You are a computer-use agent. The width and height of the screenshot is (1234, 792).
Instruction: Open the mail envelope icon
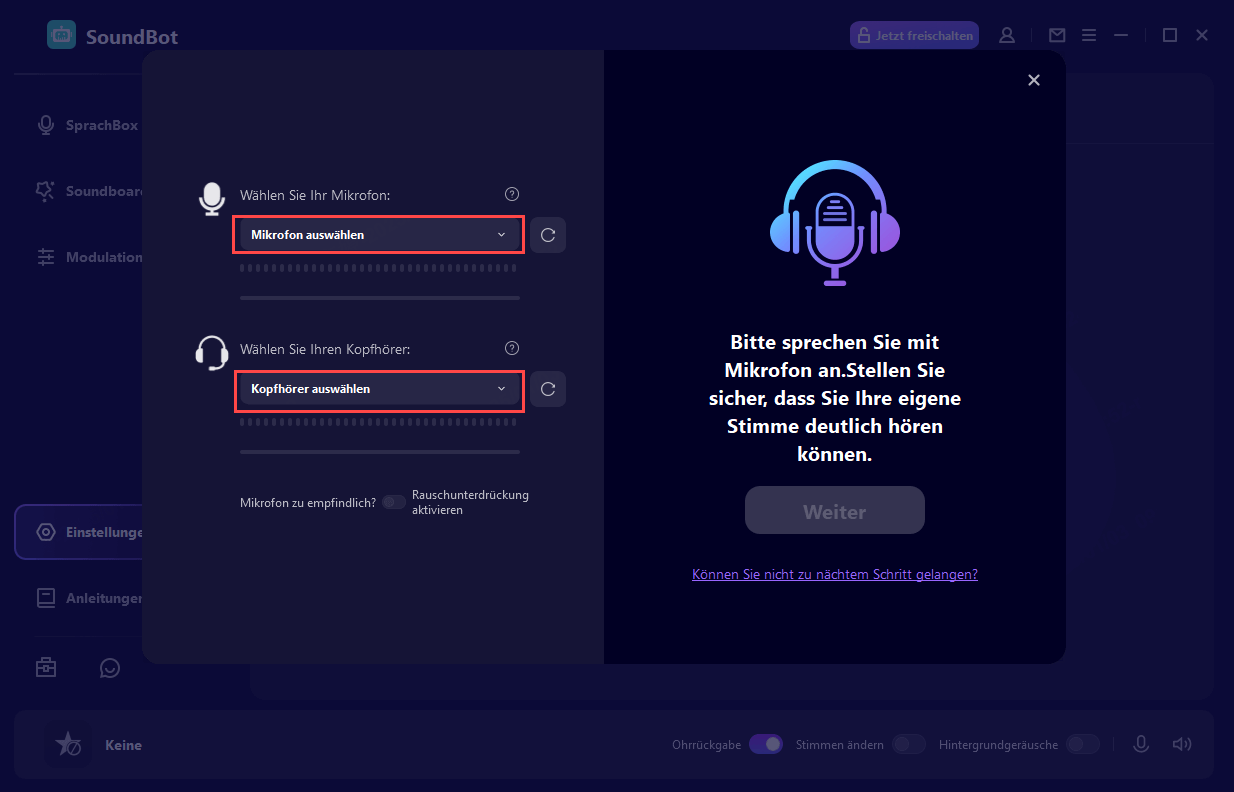[x=1057, y=35]
